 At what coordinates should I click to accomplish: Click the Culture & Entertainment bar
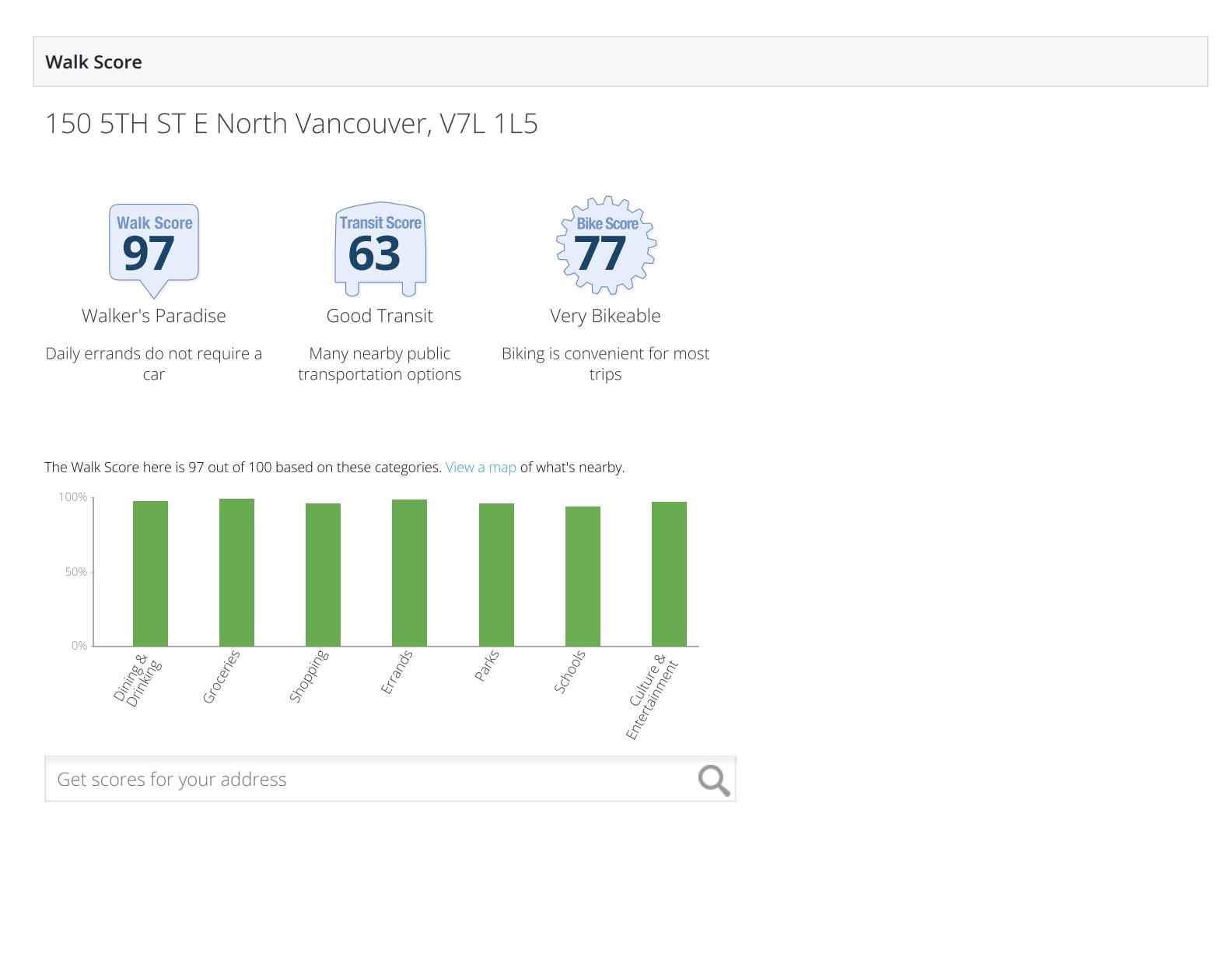(669, 574)
